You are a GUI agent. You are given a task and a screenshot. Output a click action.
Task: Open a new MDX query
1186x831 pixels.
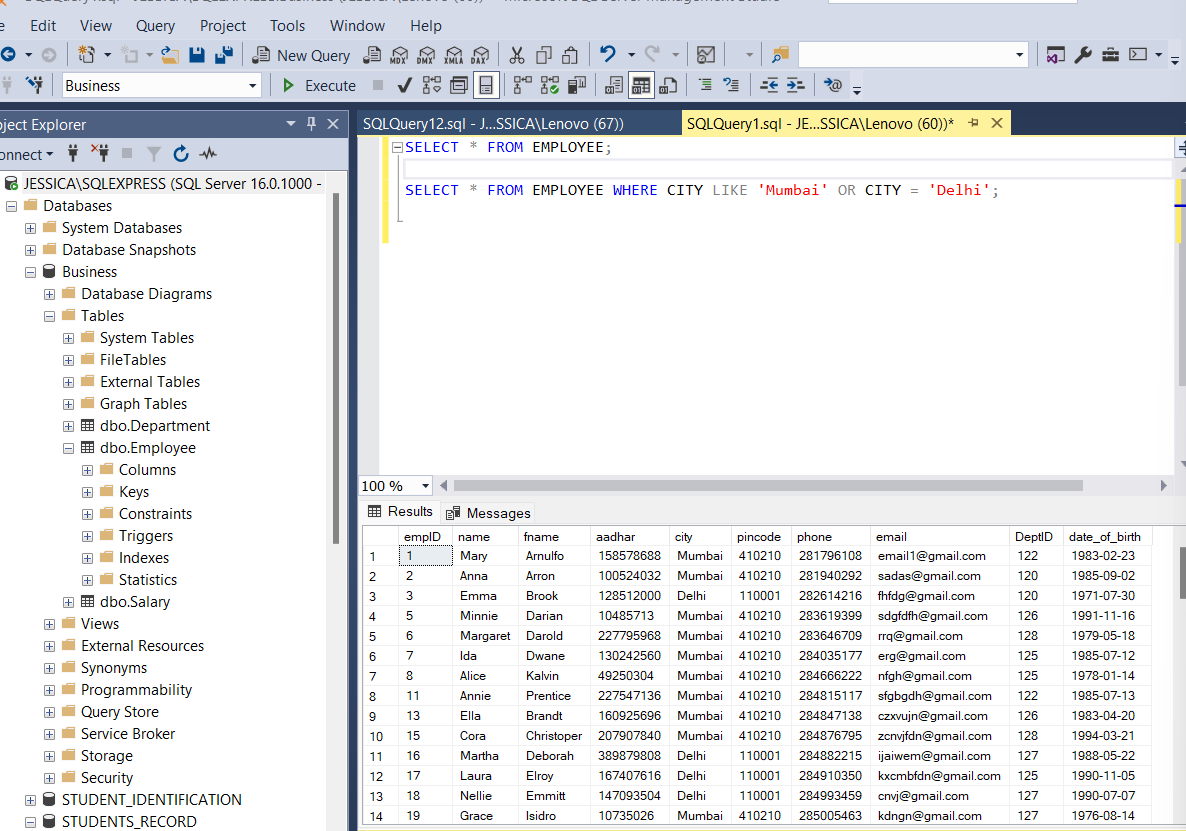click(x=398, y=55)
